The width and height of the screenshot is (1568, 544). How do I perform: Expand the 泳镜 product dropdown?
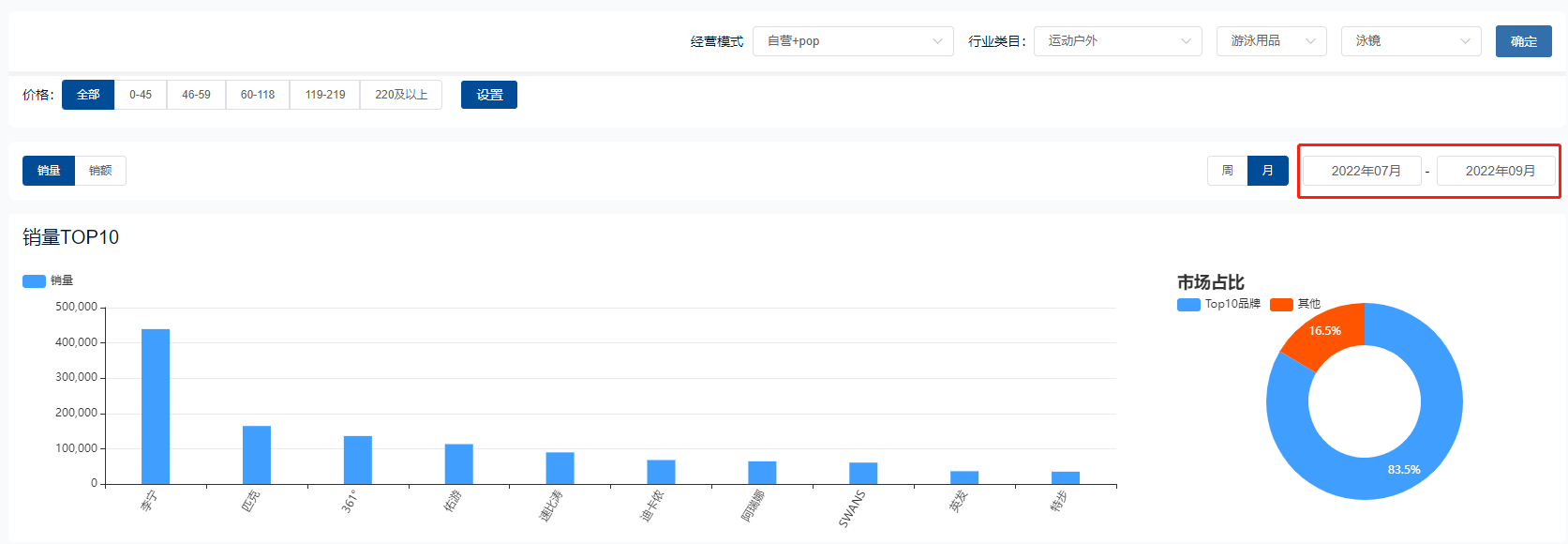(x=1411, y=41)
